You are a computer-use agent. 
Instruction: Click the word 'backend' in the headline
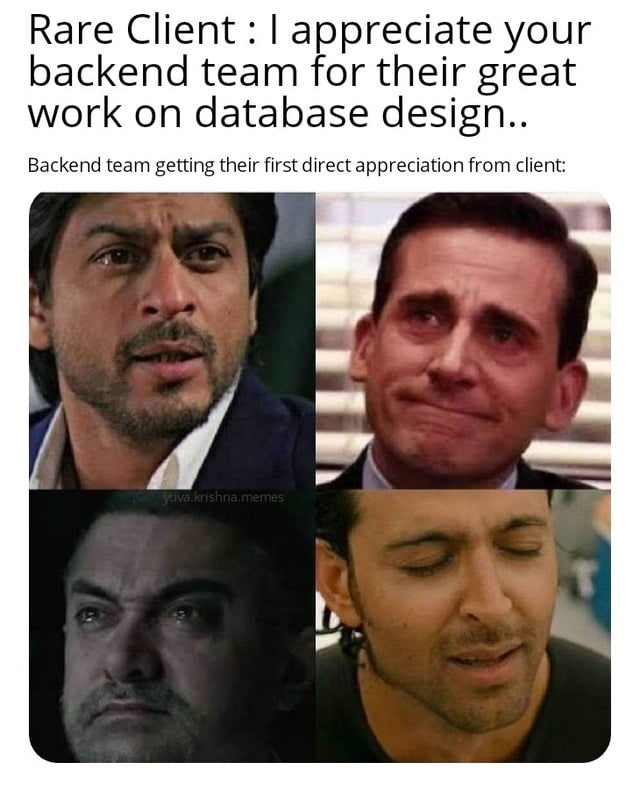[x=108, y=72]
